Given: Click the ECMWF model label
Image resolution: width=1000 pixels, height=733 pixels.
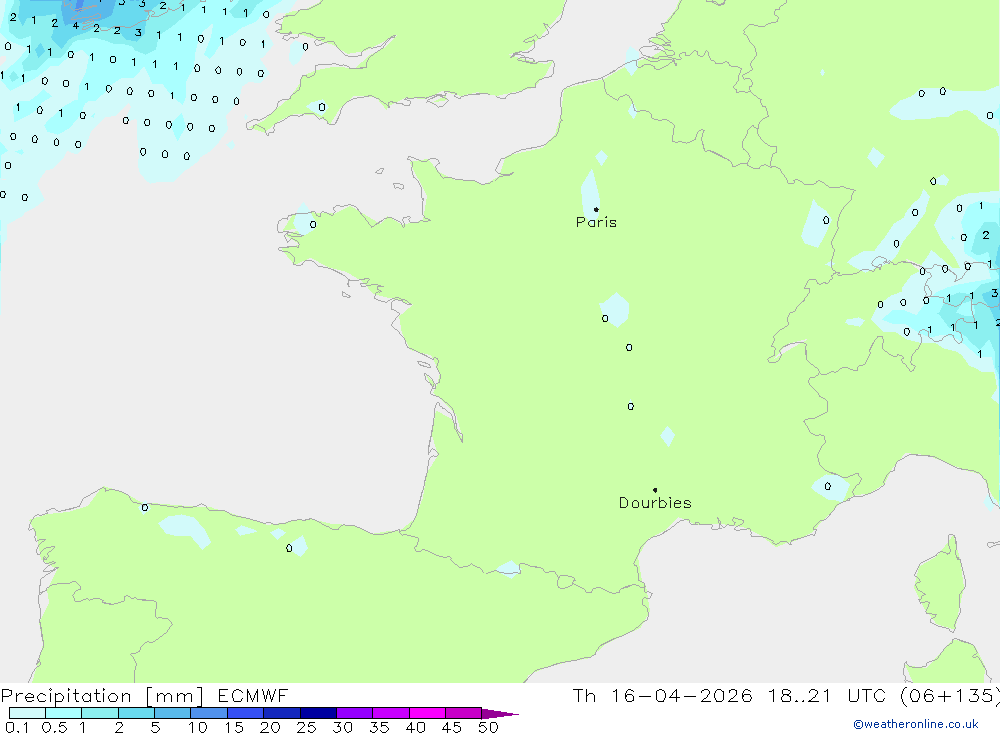Looking at the screenshot, I should (x=253, y=695).
